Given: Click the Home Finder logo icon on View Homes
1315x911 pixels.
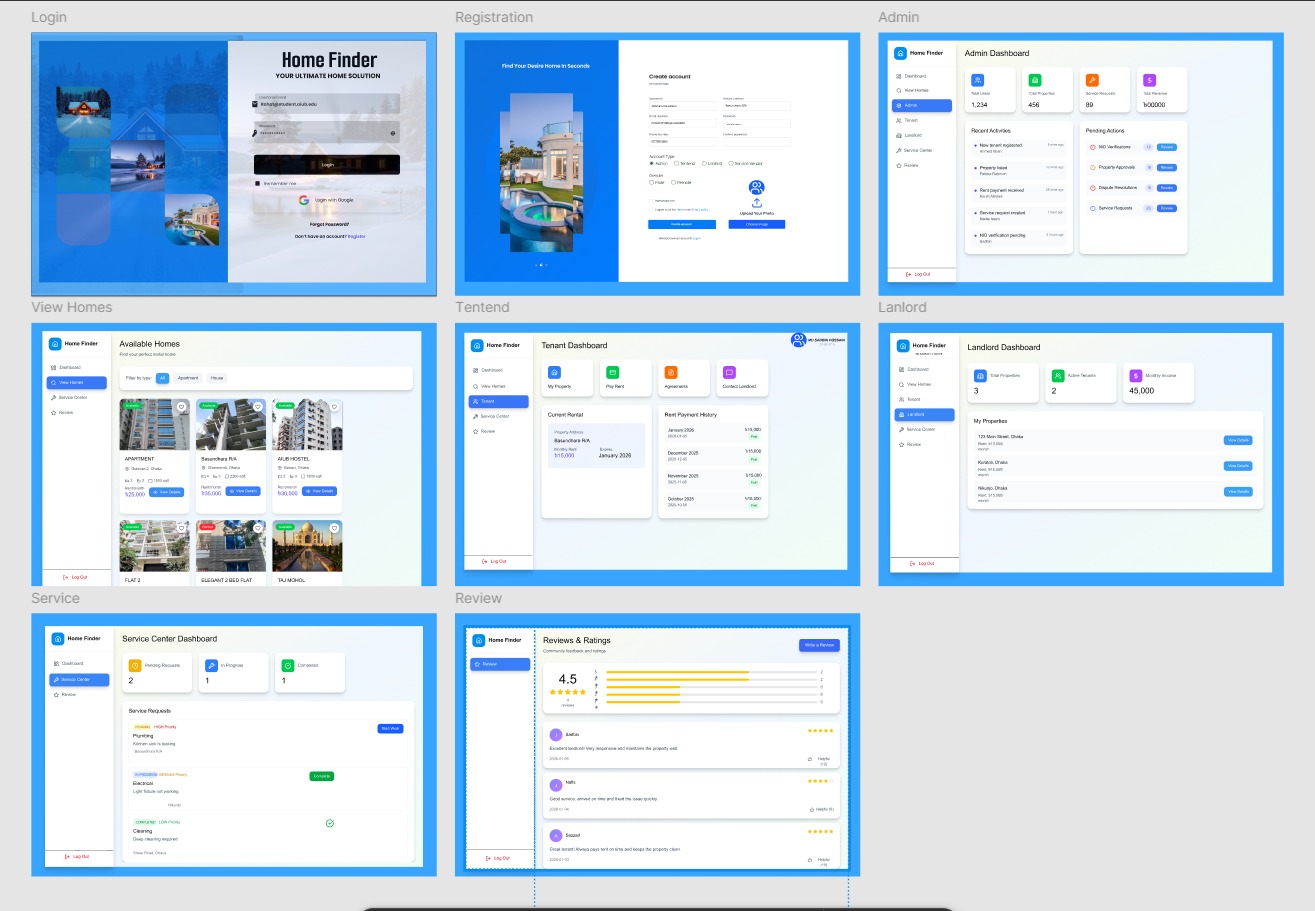Looking at the screenshot, I should tap(55, 344).
